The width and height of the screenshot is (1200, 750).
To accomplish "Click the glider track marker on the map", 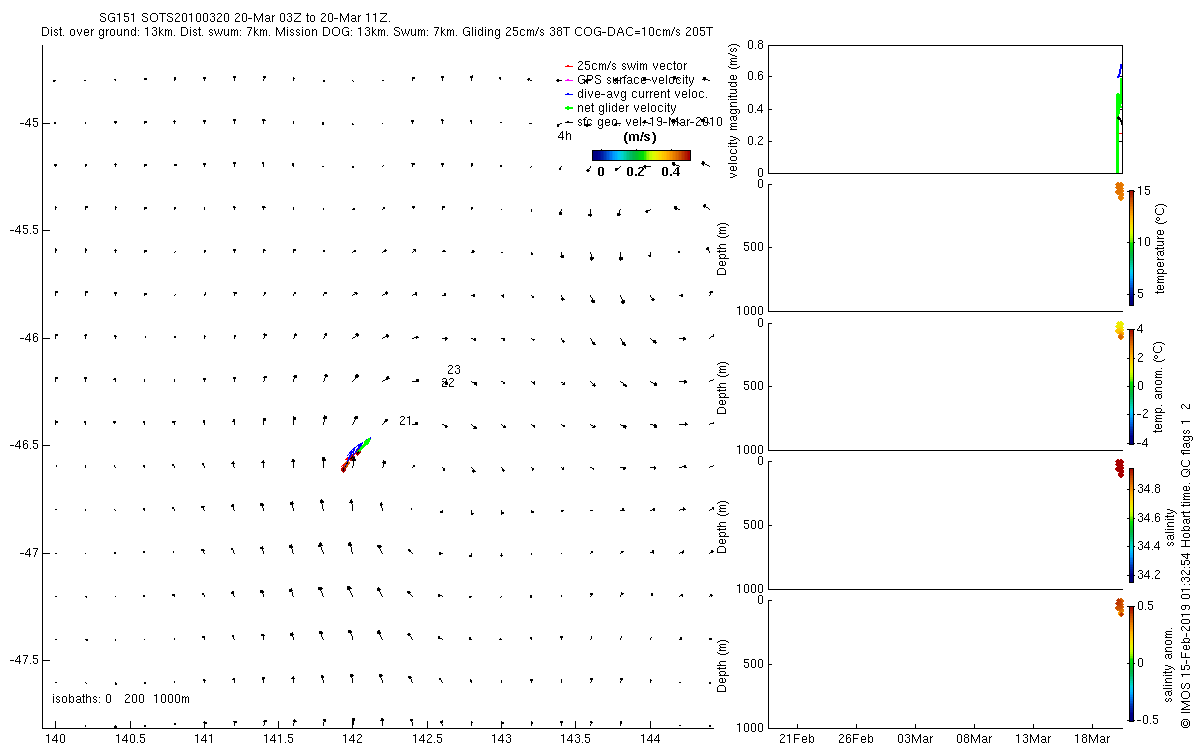I will click(x=356, y=453).
